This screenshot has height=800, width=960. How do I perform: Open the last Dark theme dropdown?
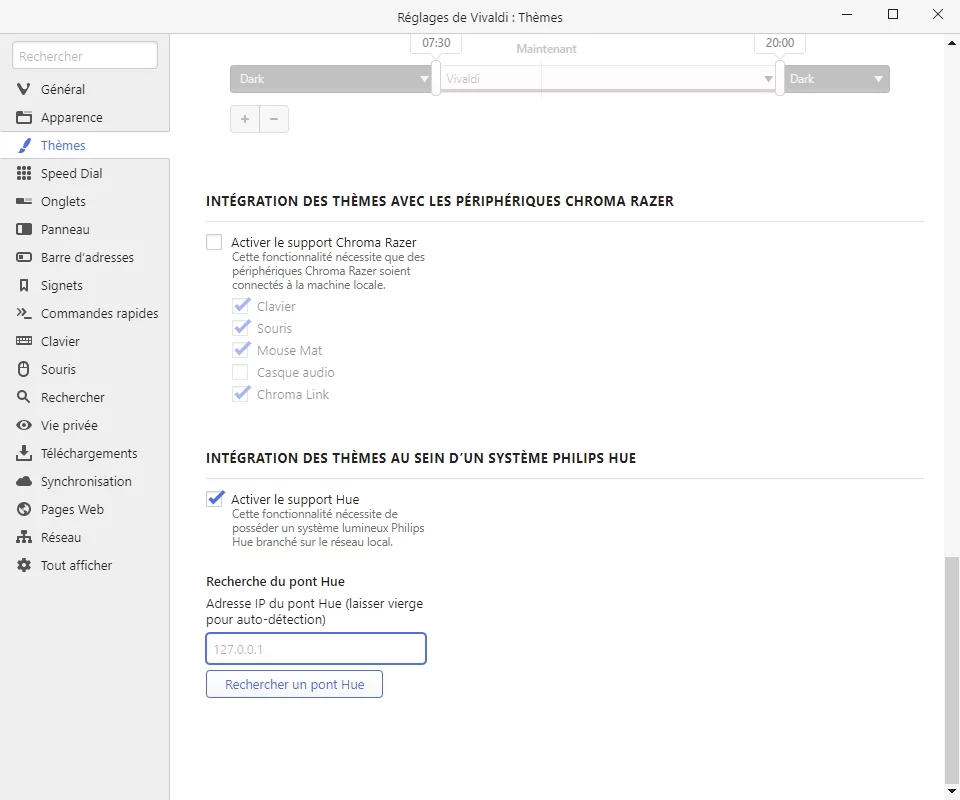click(x=837, y=79)
